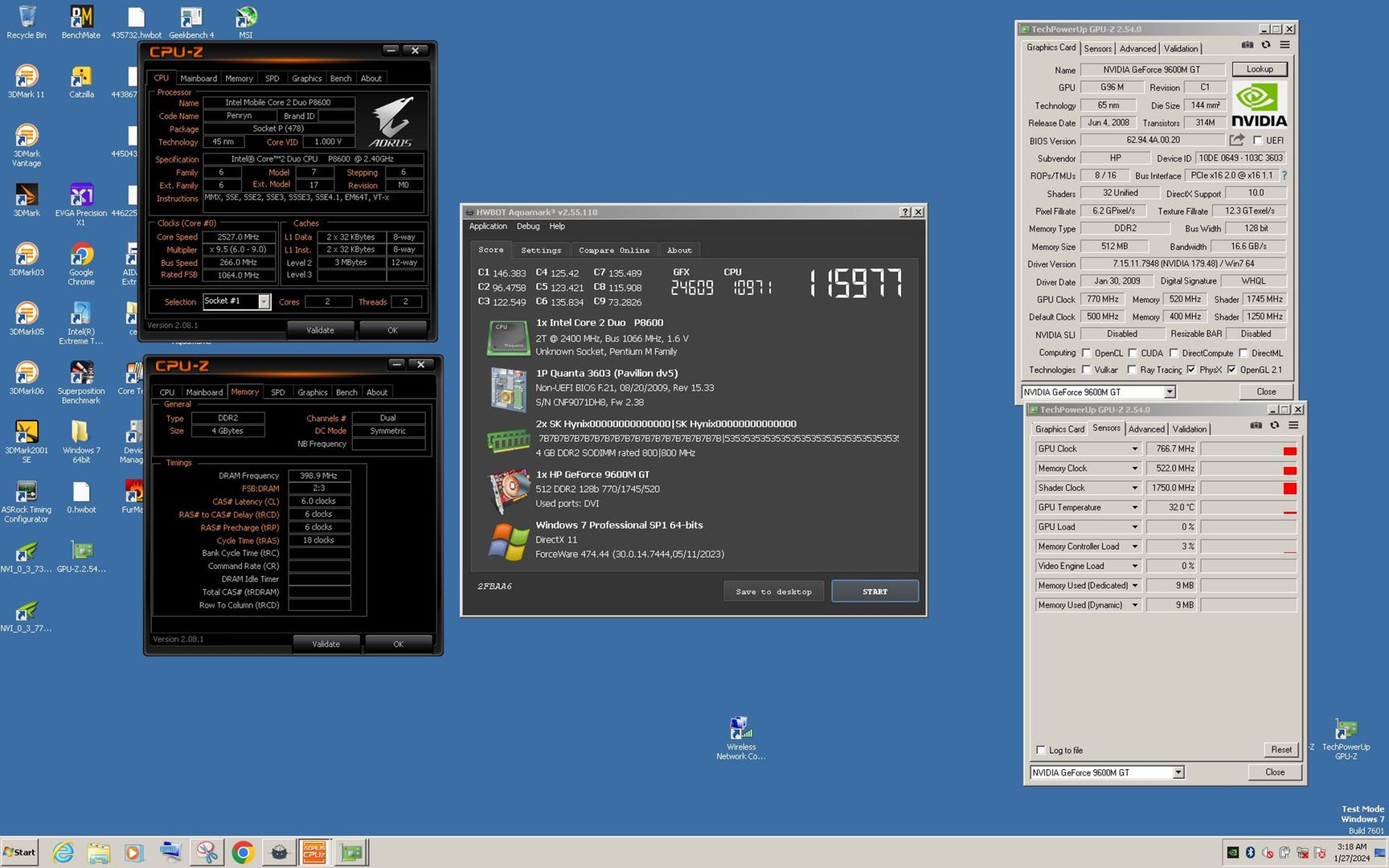Toggle CUDA checkbox in GPU-Z
Screen dimensions: 1389x868
[1132, 353]
